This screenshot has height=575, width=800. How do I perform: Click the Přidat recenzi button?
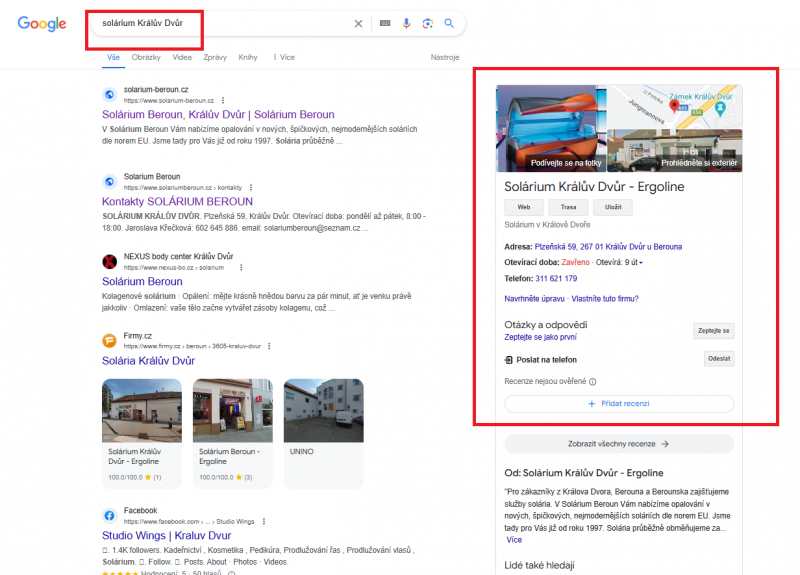619,404
